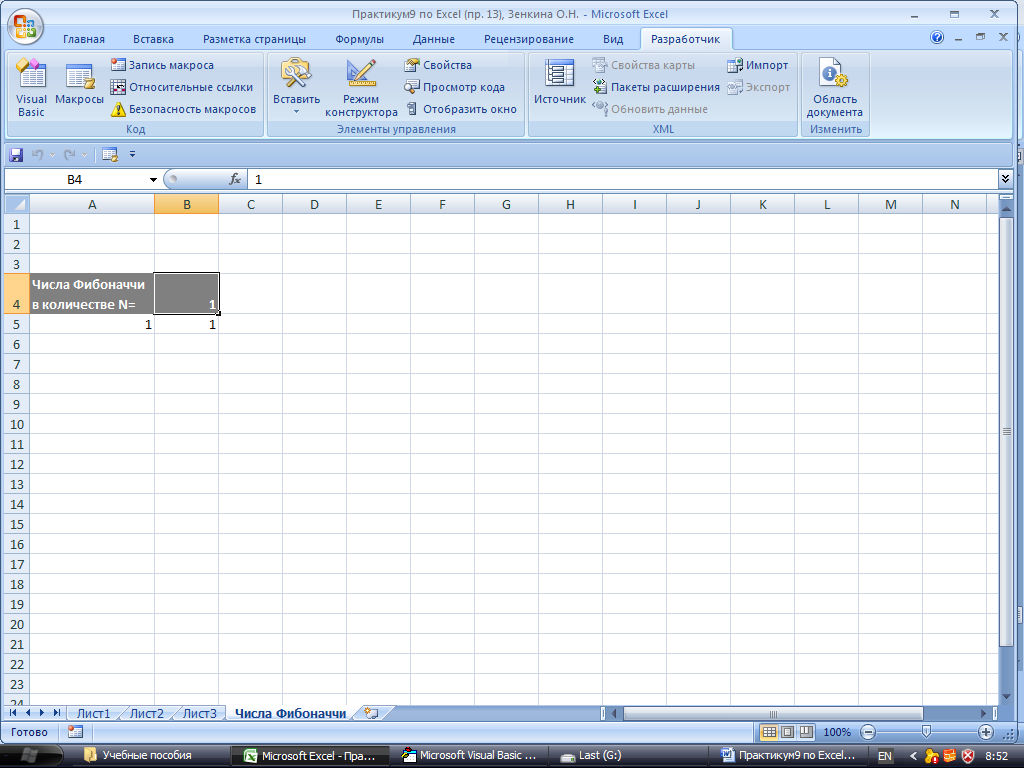
Task: Click EN language indicator in tray
Action: (884, 756)
